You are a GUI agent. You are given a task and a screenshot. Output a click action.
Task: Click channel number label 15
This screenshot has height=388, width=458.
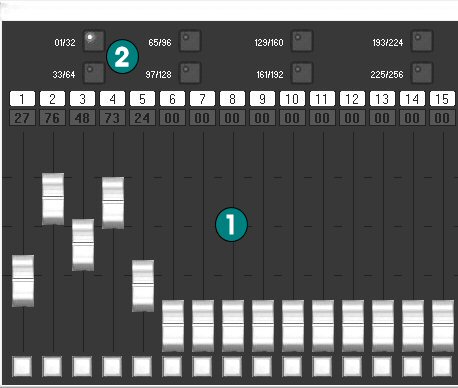click(442, 99)
